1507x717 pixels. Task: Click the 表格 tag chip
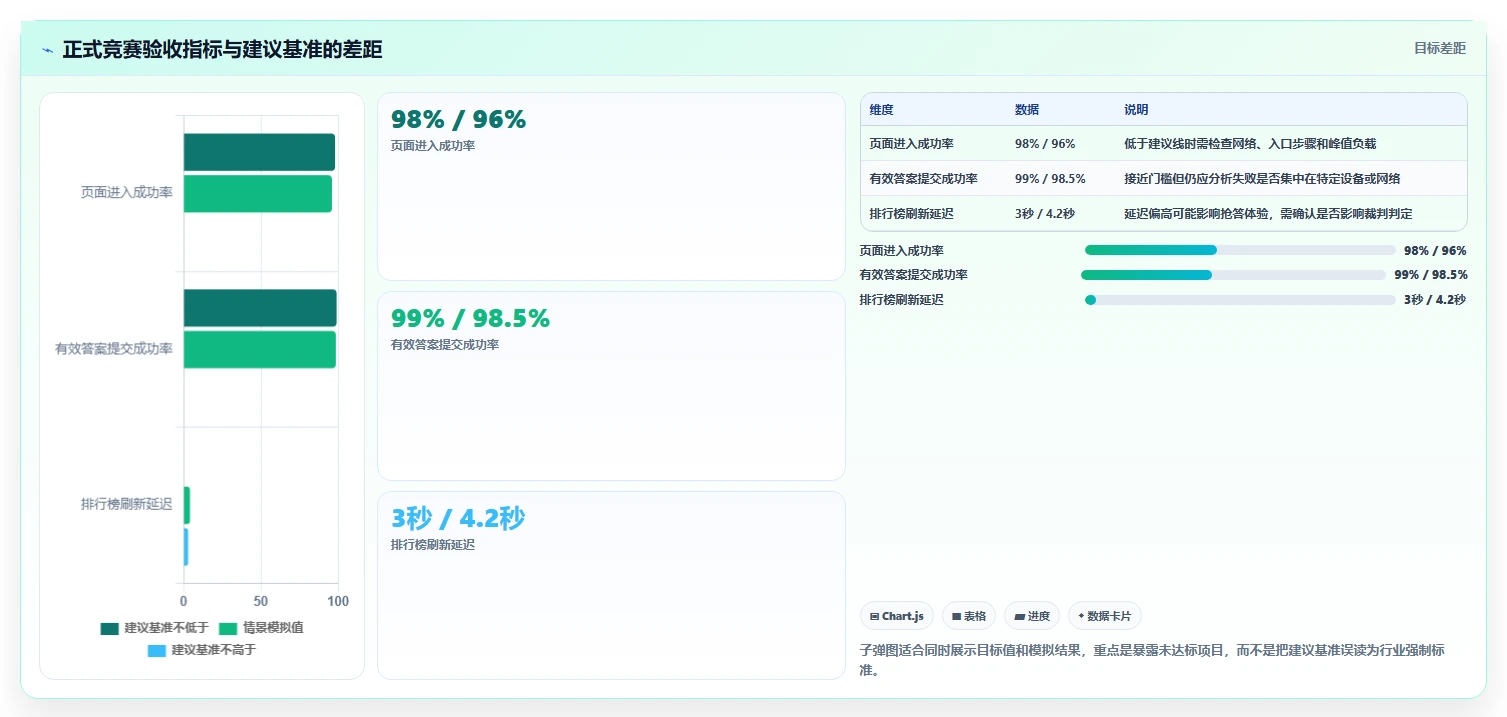coord(969,616)
